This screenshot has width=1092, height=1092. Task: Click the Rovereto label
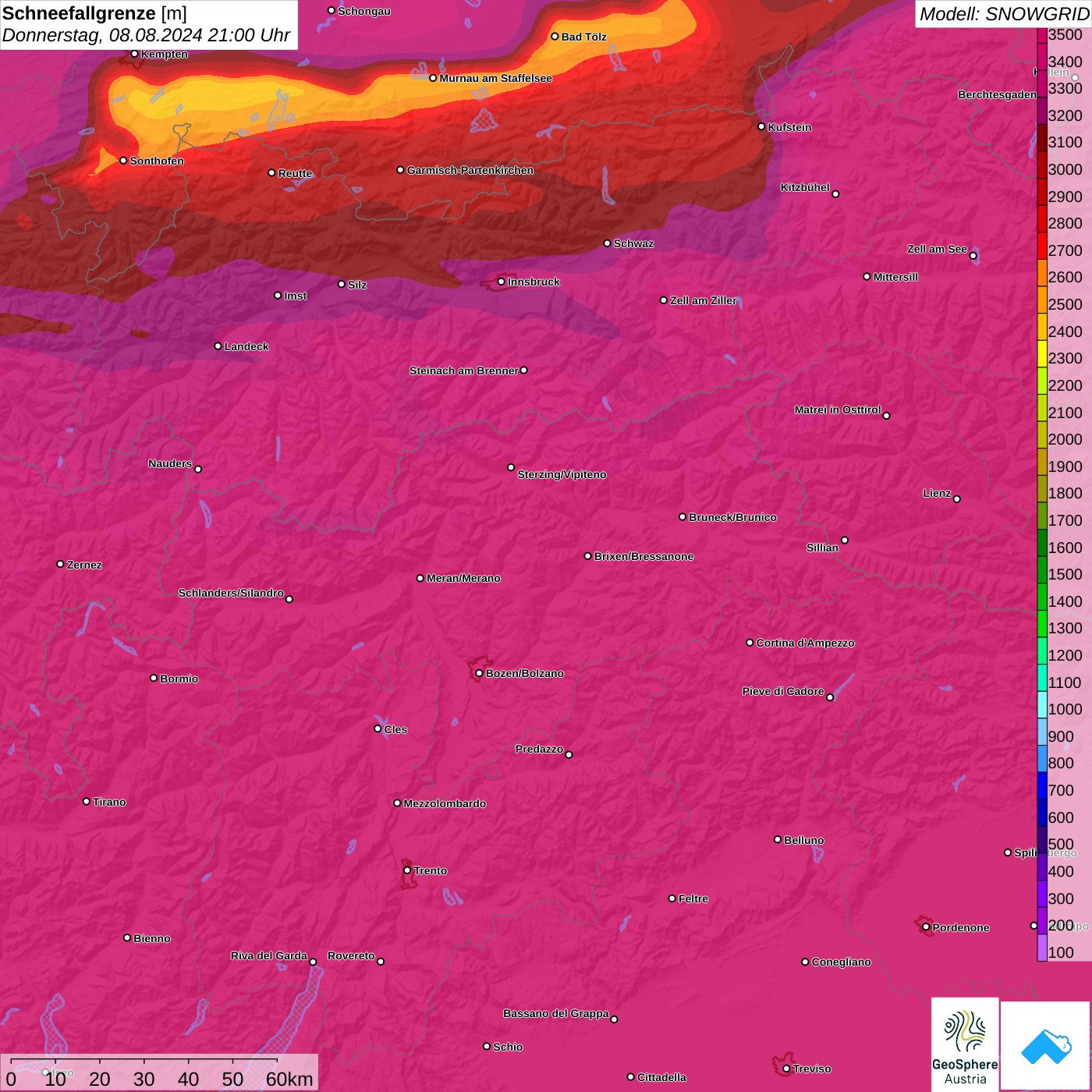(x=351, y=955)
